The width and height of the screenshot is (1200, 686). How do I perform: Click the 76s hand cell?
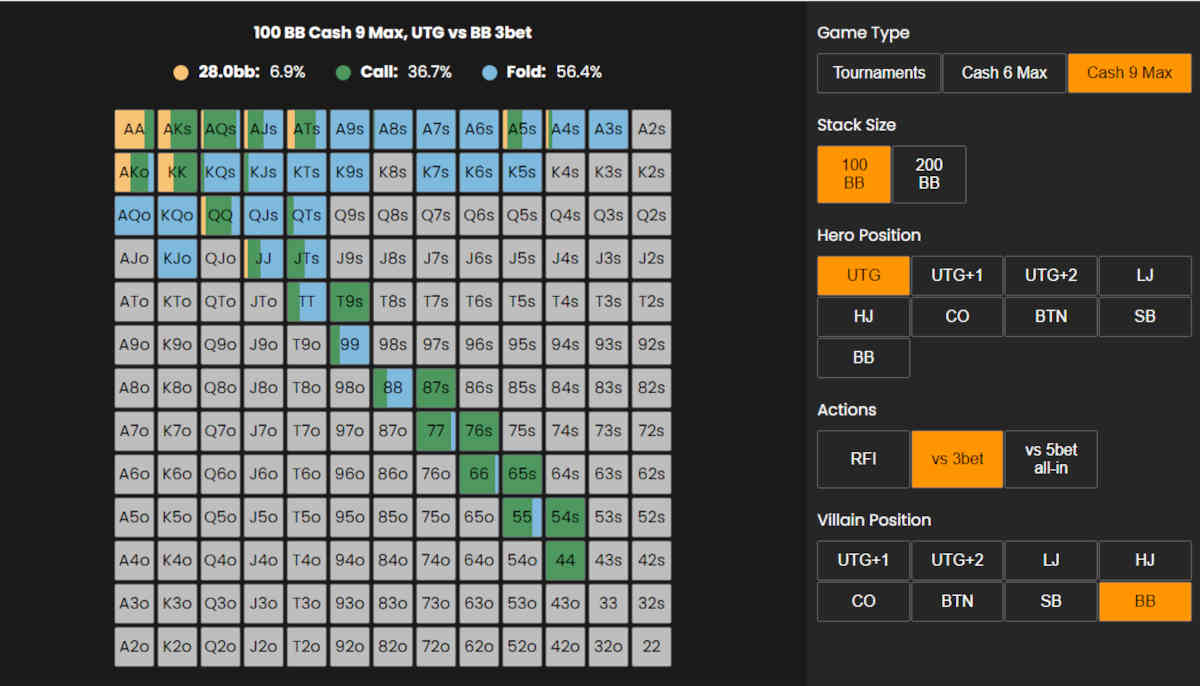point(479,431)
